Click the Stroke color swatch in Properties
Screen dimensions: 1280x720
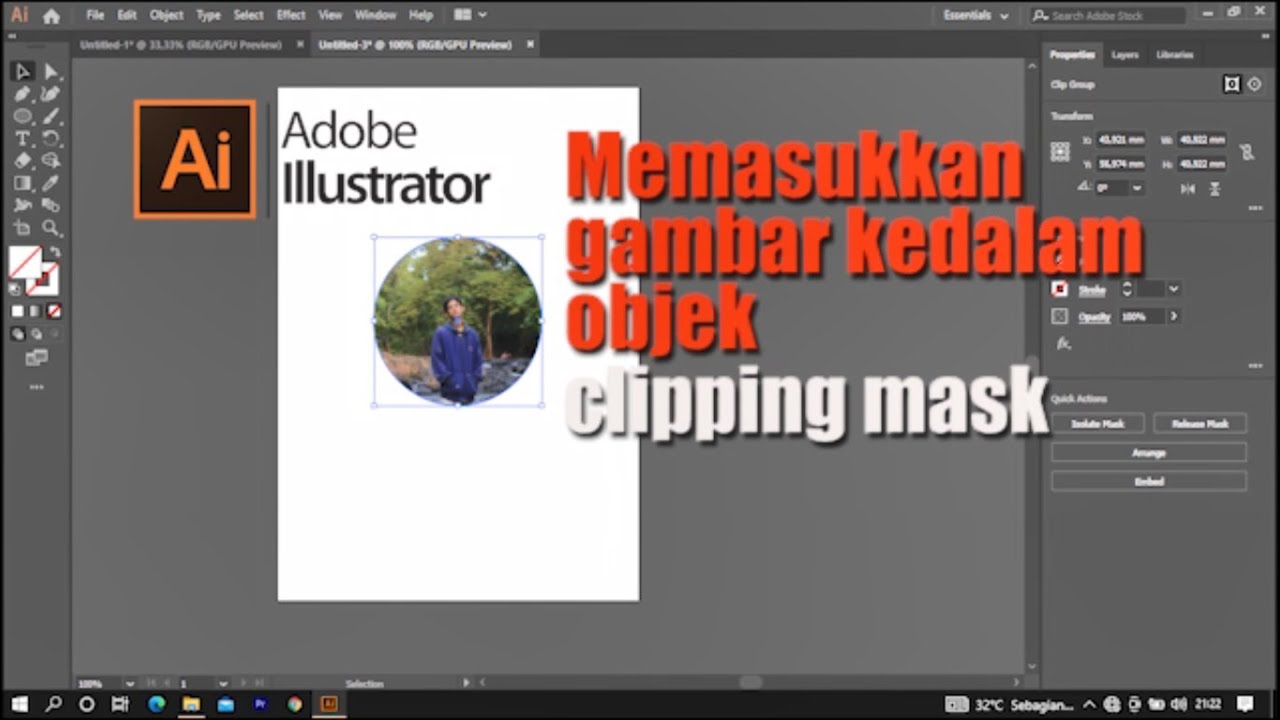pos(1060,289)
